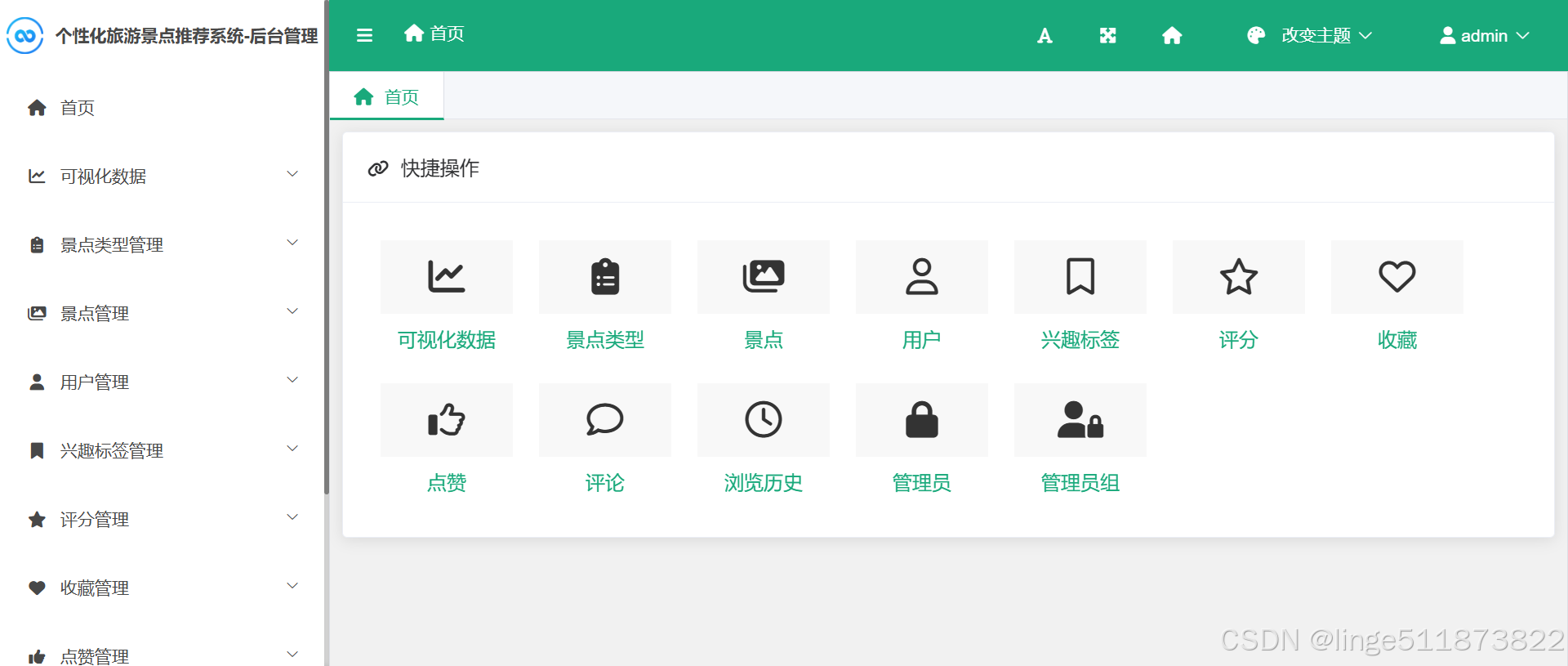Screen dimensions: 1568x666
Task: Open 可视化数据 quick action chart icon
Action: tap(447, 276)
